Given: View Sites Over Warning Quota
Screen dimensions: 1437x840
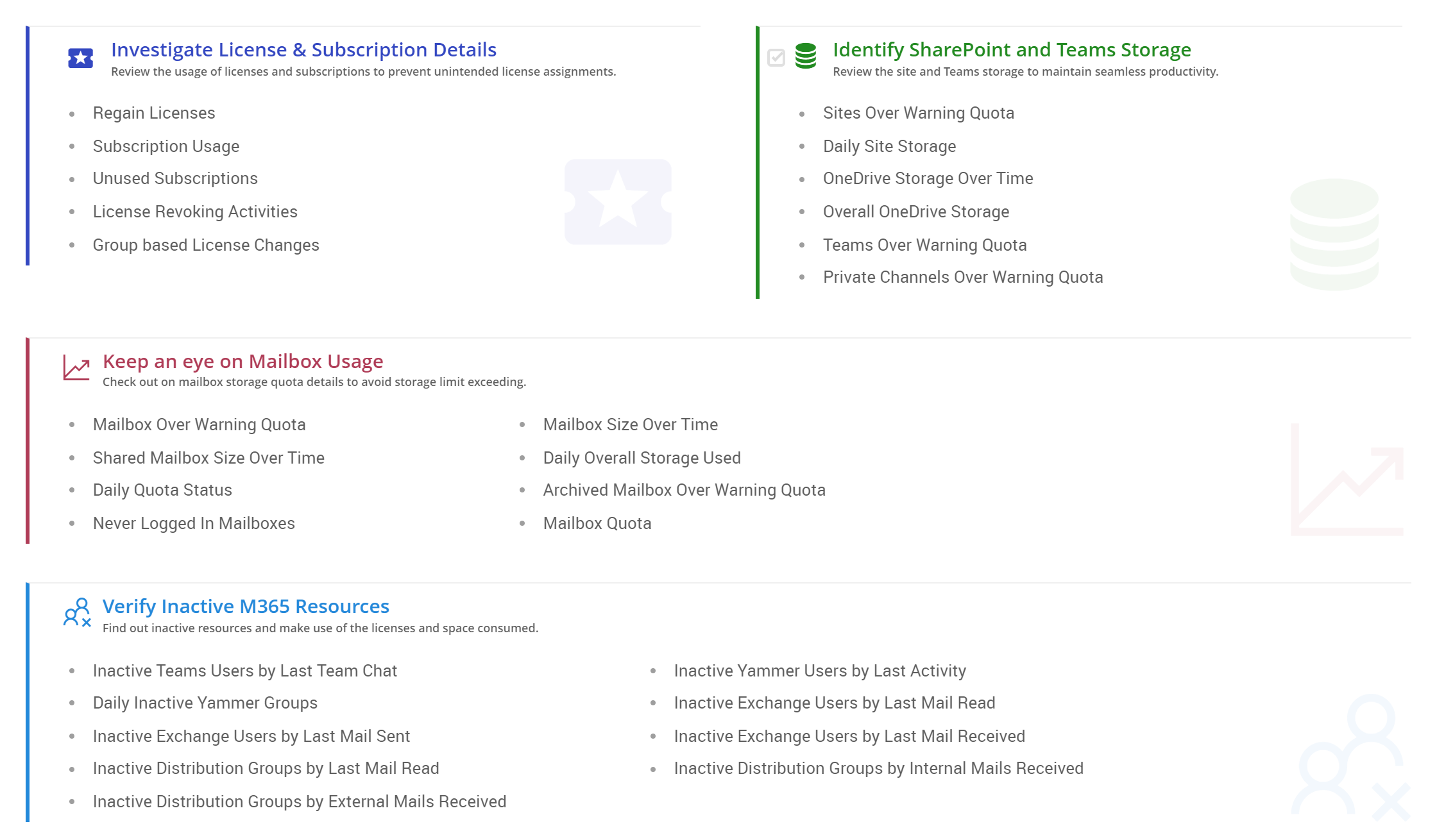Looking at the screenshot, I should [919, 113].
